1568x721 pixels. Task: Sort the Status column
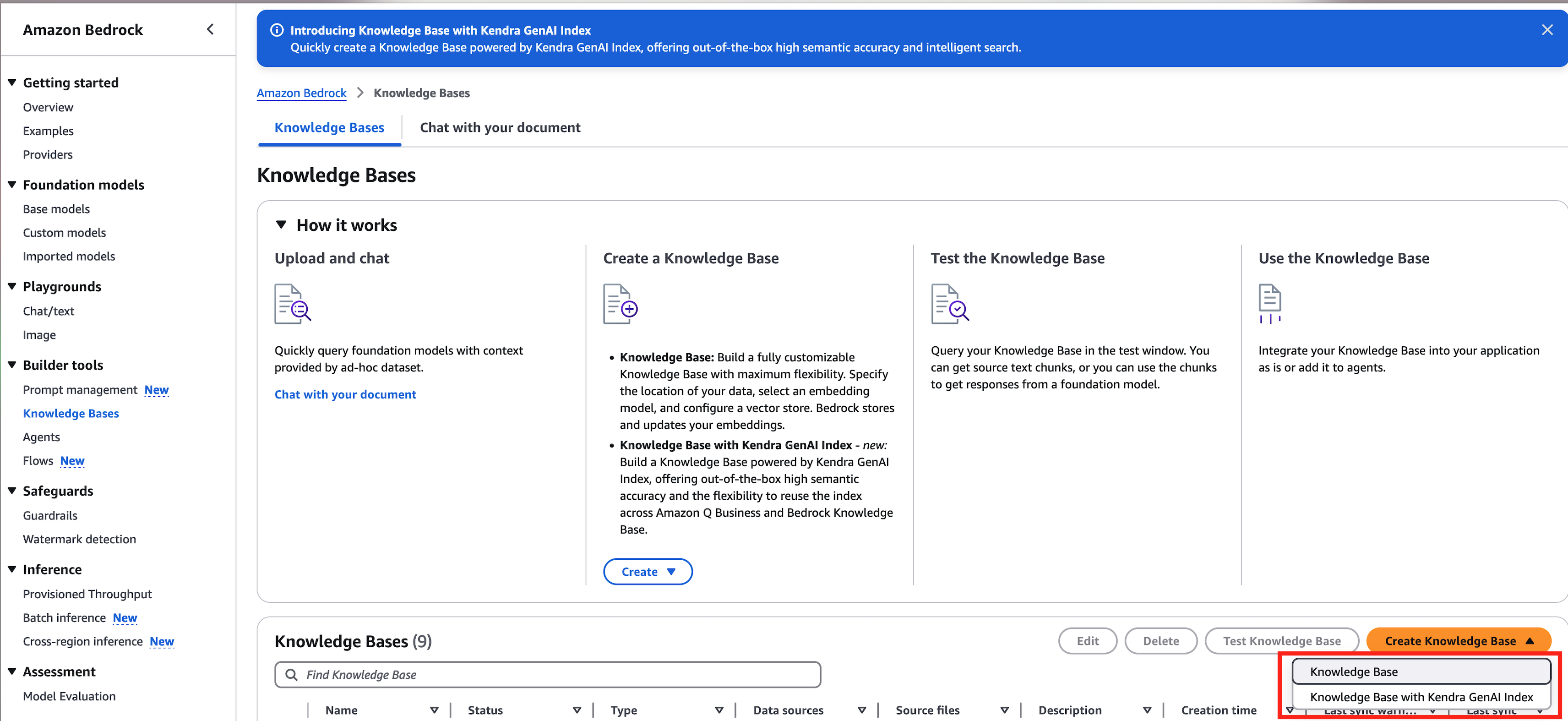click(577, 710)
